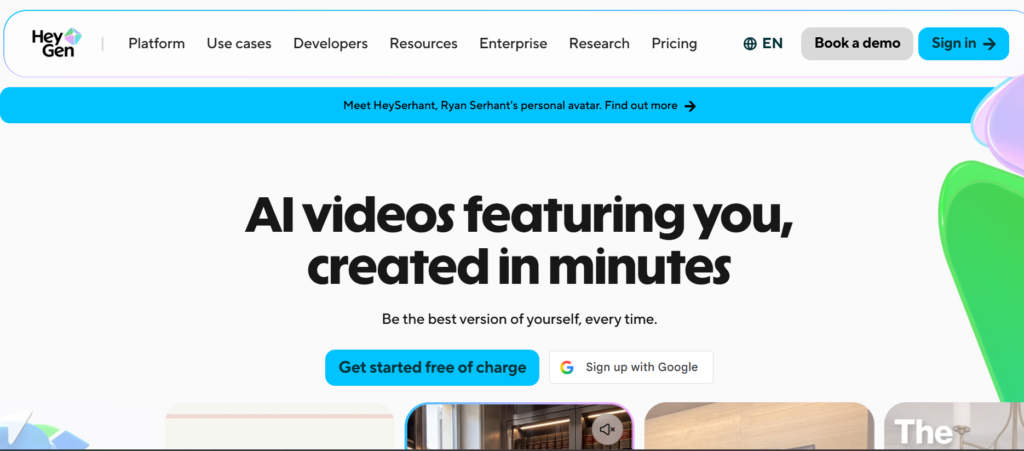
Task: Click Sign up with Google
Action: [631, 367]
